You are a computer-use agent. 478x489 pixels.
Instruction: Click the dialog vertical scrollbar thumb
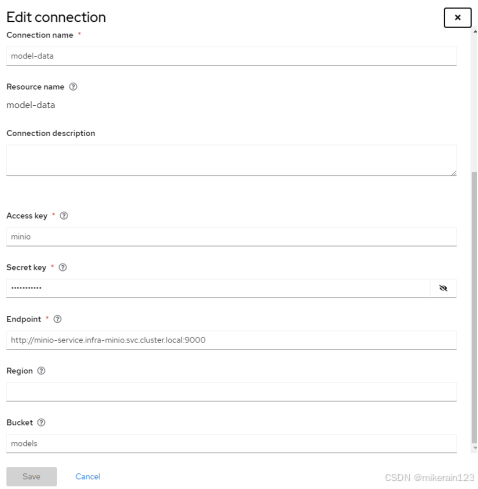point(474,307)
